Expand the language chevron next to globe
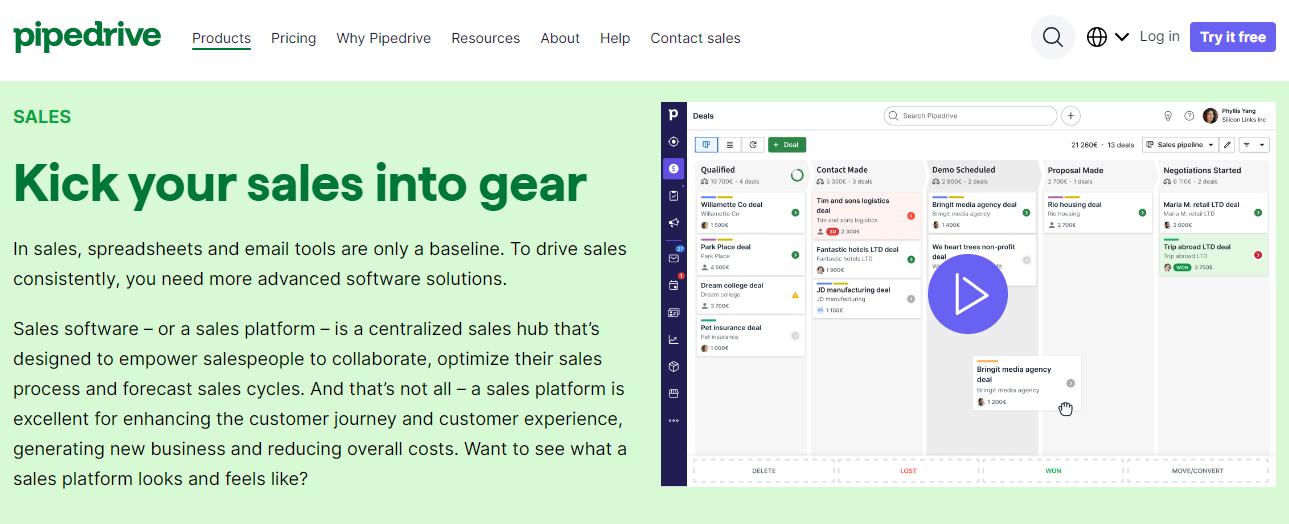The width and height of the screenshot is (1289, 524). (x=1122, y=37)
